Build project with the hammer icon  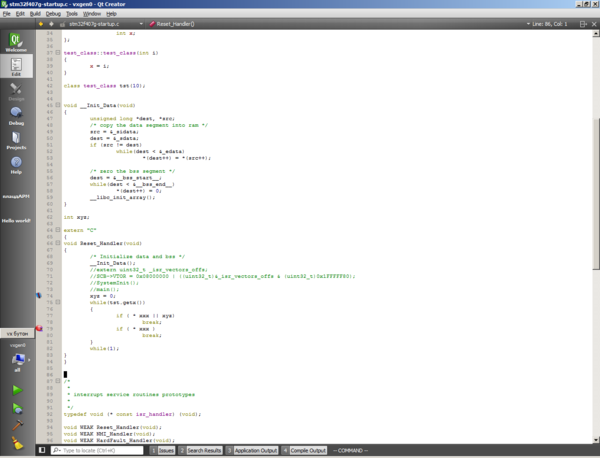(17, 425)
